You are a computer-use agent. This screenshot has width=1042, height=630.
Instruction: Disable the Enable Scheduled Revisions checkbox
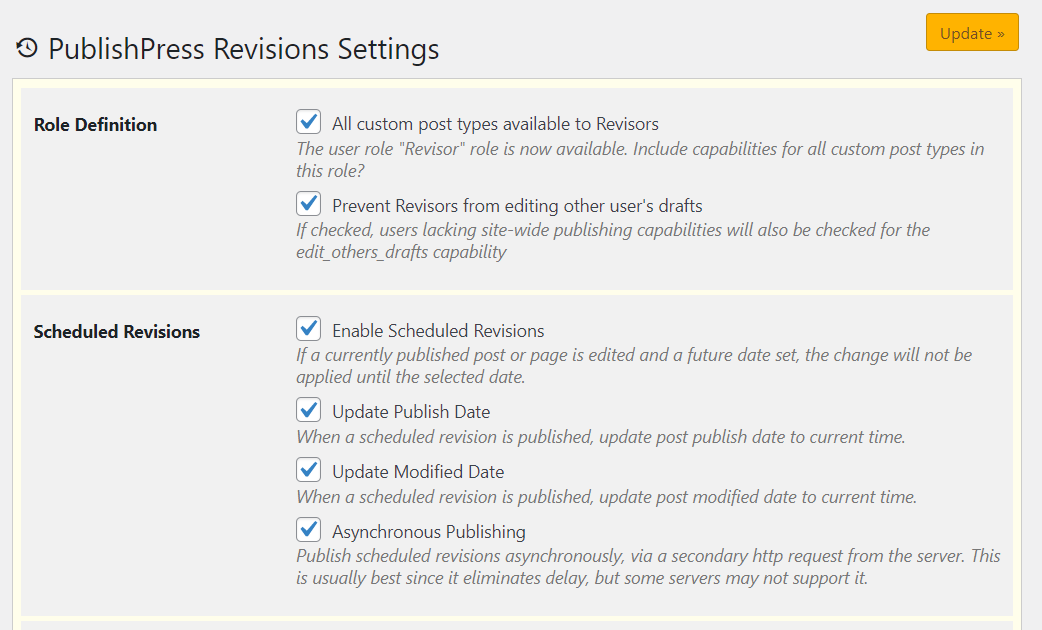(308, 329)
